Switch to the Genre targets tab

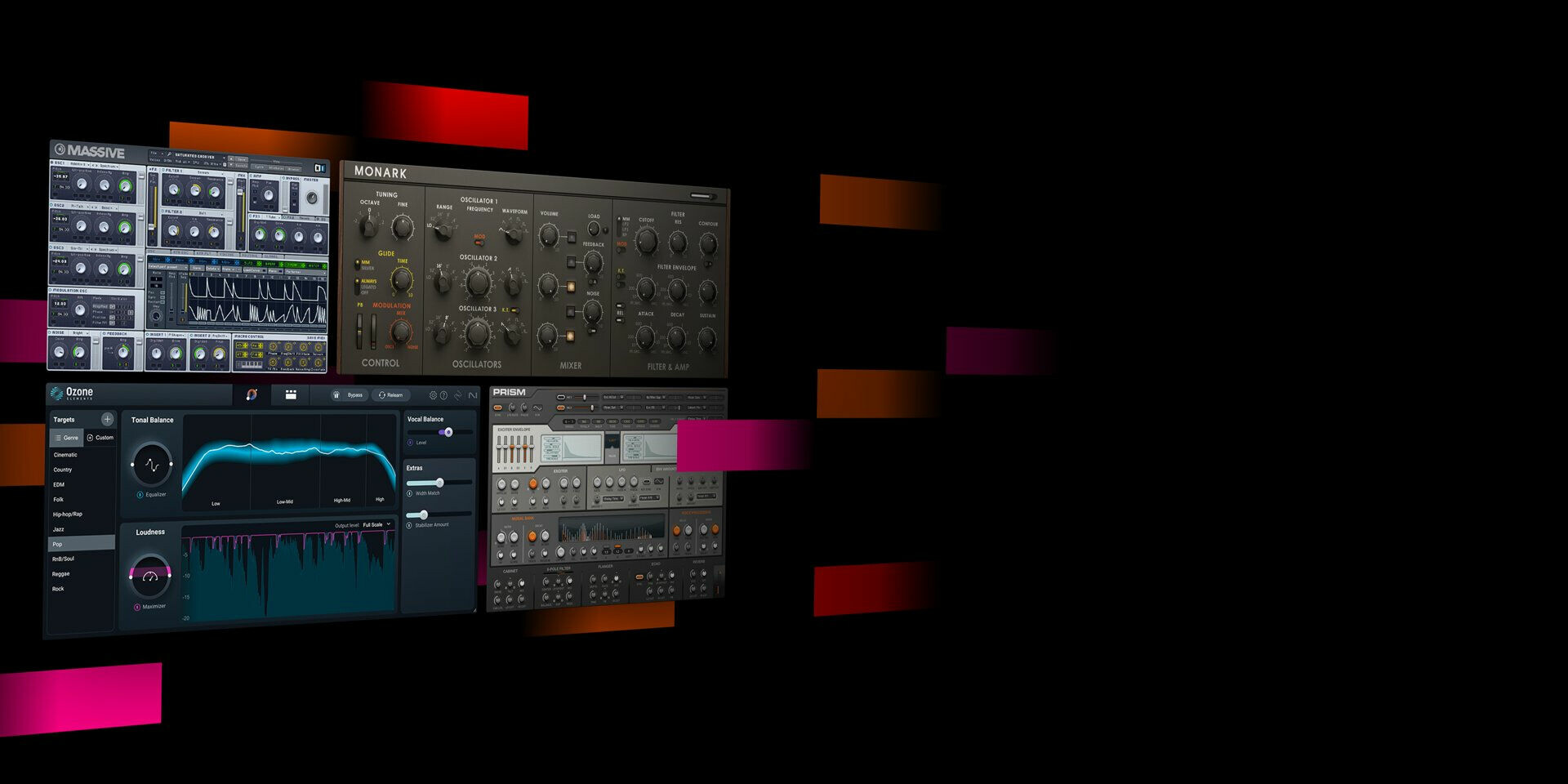[67, 438]
